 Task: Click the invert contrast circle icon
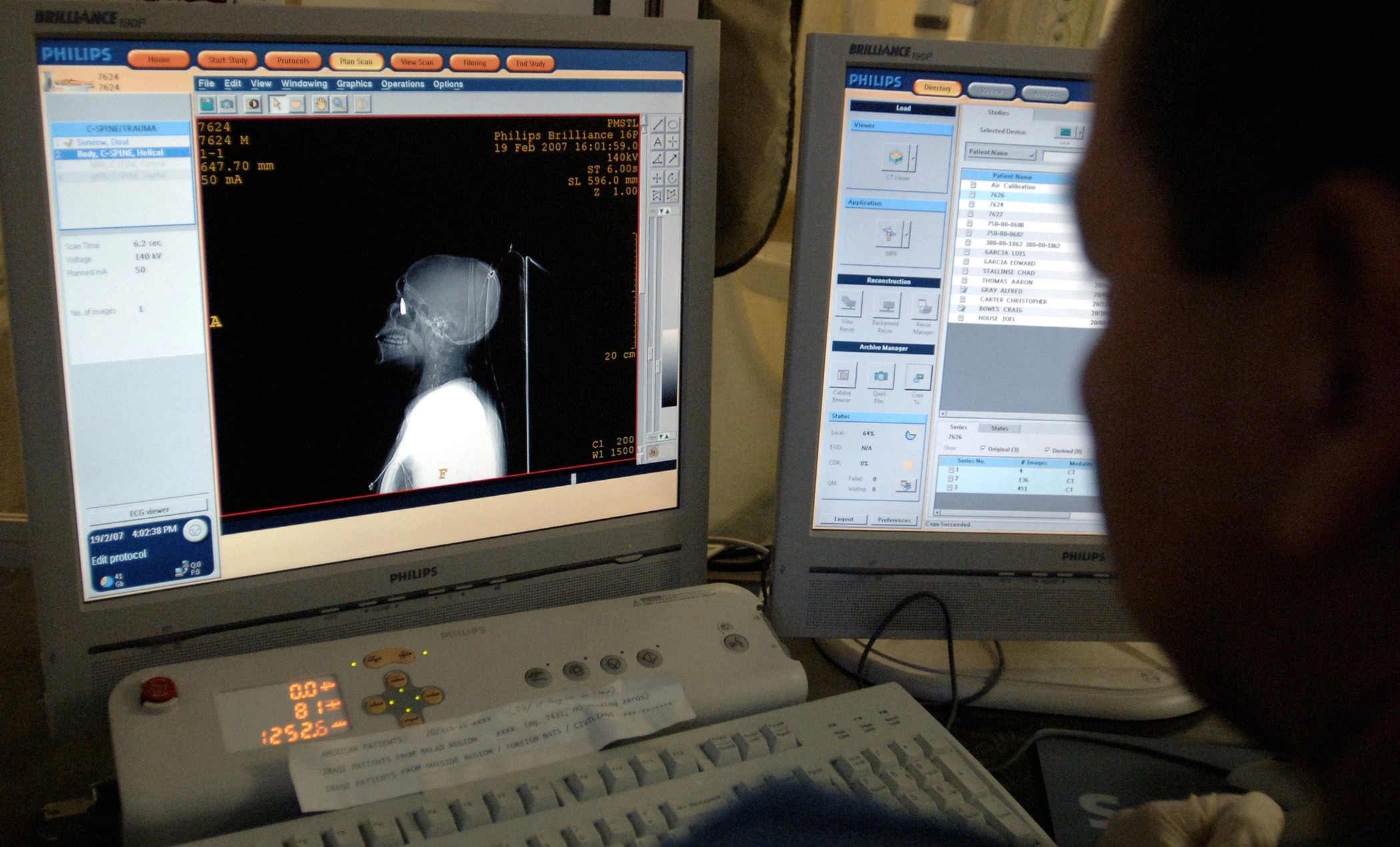(252, 104)
